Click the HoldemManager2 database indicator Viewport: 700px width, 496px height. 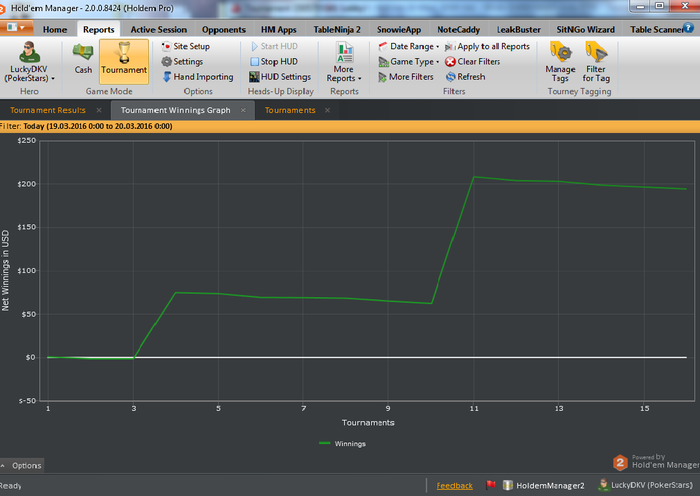543,485
